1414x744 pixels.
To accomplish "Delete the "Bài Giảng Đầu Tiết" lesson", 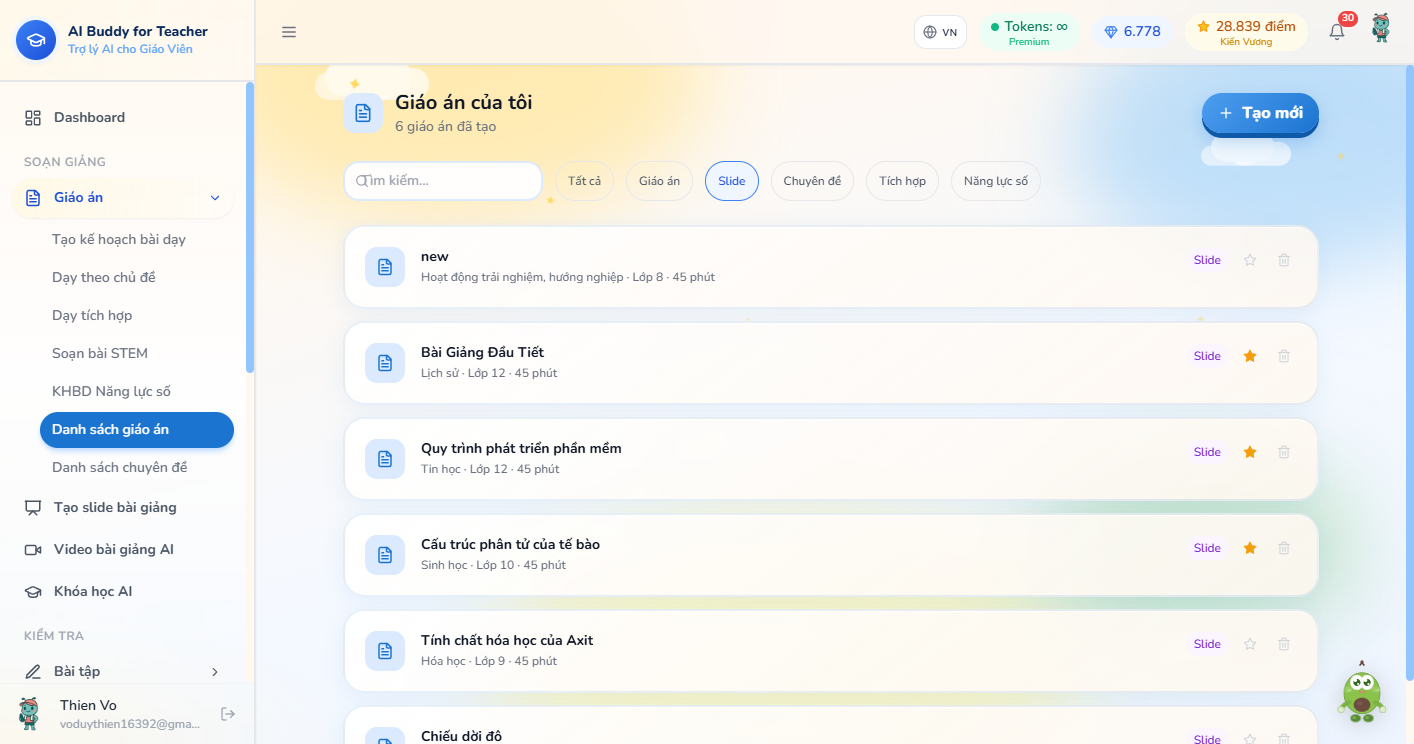I will 1284,356.
